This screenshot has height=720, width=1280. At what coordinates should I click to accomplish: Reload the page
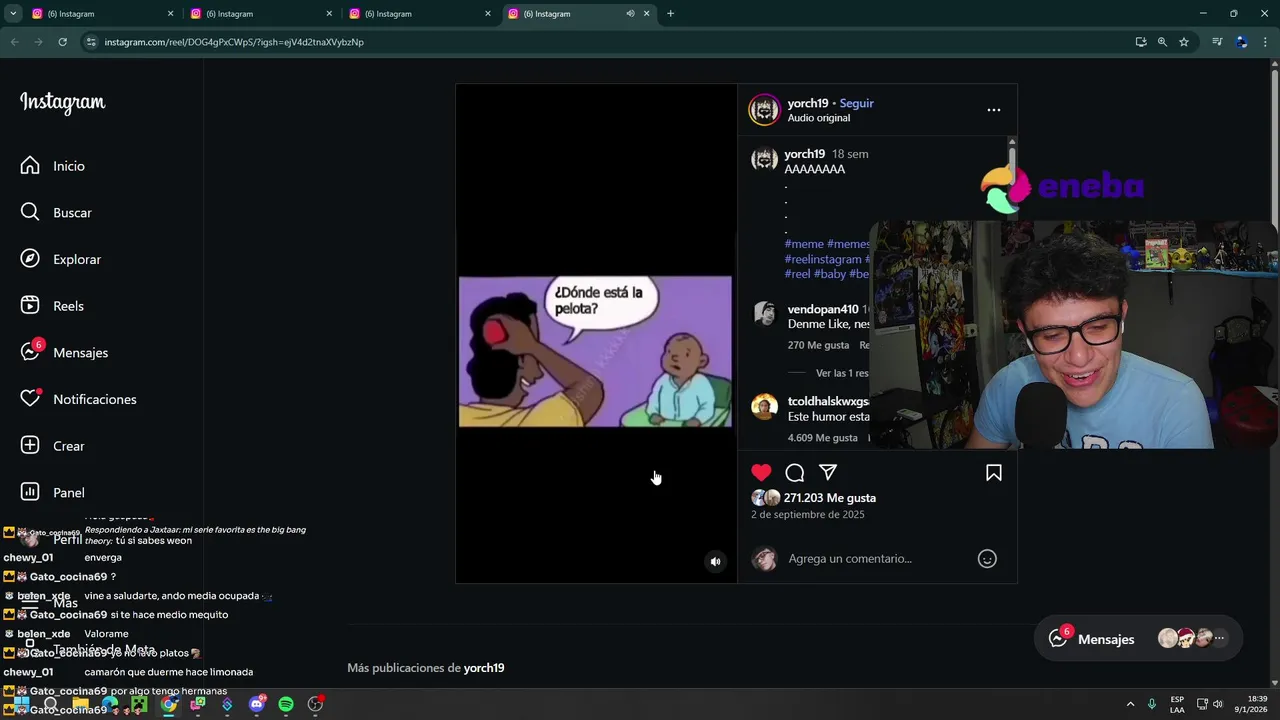click(62, 42)
